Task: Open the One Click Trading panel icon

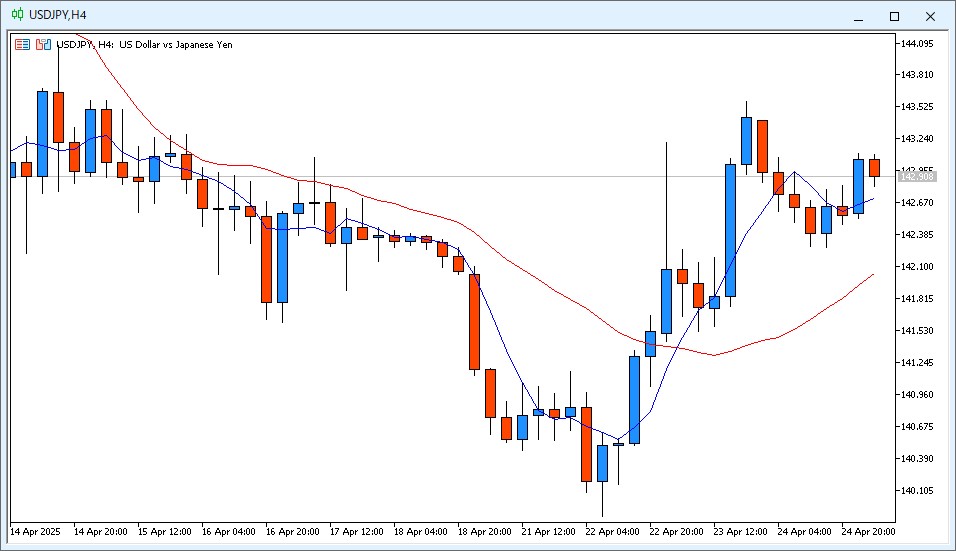Action: (23, 44)
